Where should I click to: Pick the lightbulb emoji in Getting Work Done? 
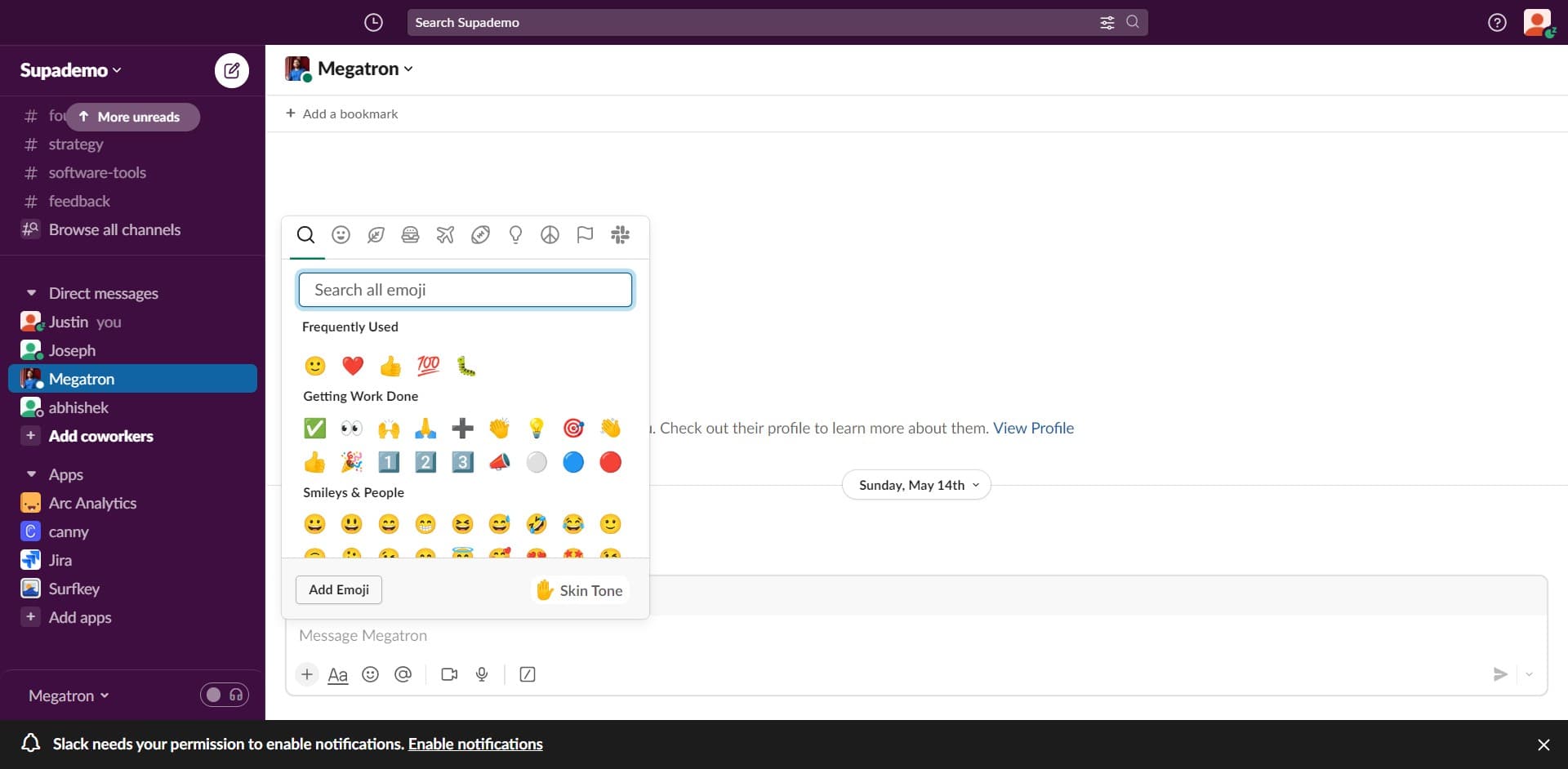[537, 428]
